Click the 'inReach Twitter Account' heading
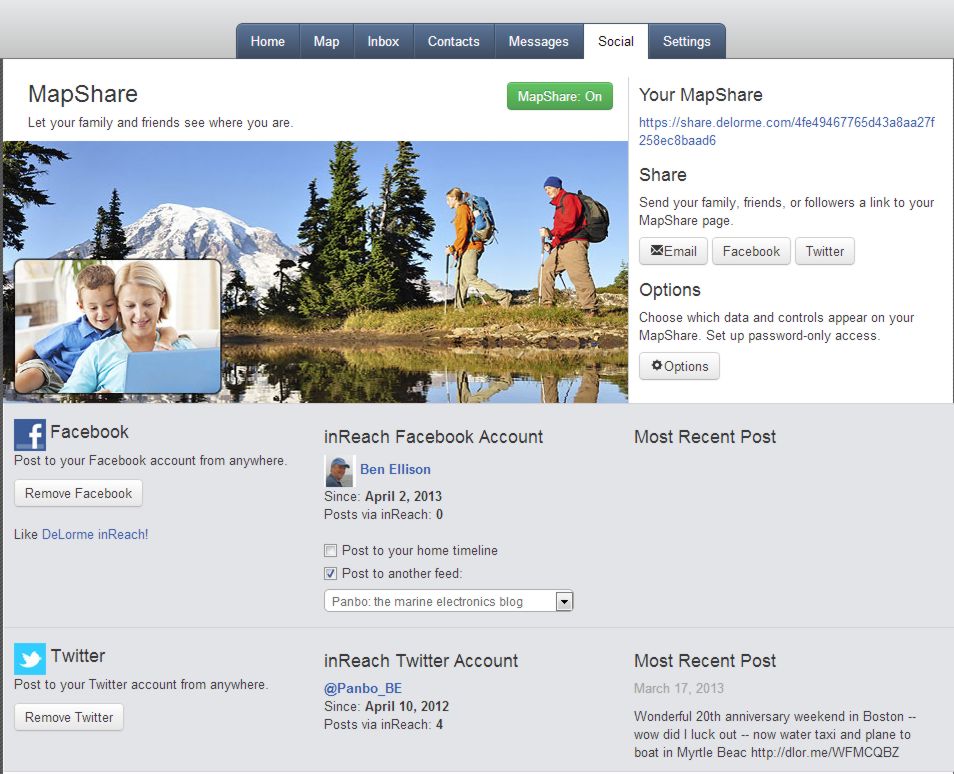Screen dimensions: 954x774 [x=421, y=661]
